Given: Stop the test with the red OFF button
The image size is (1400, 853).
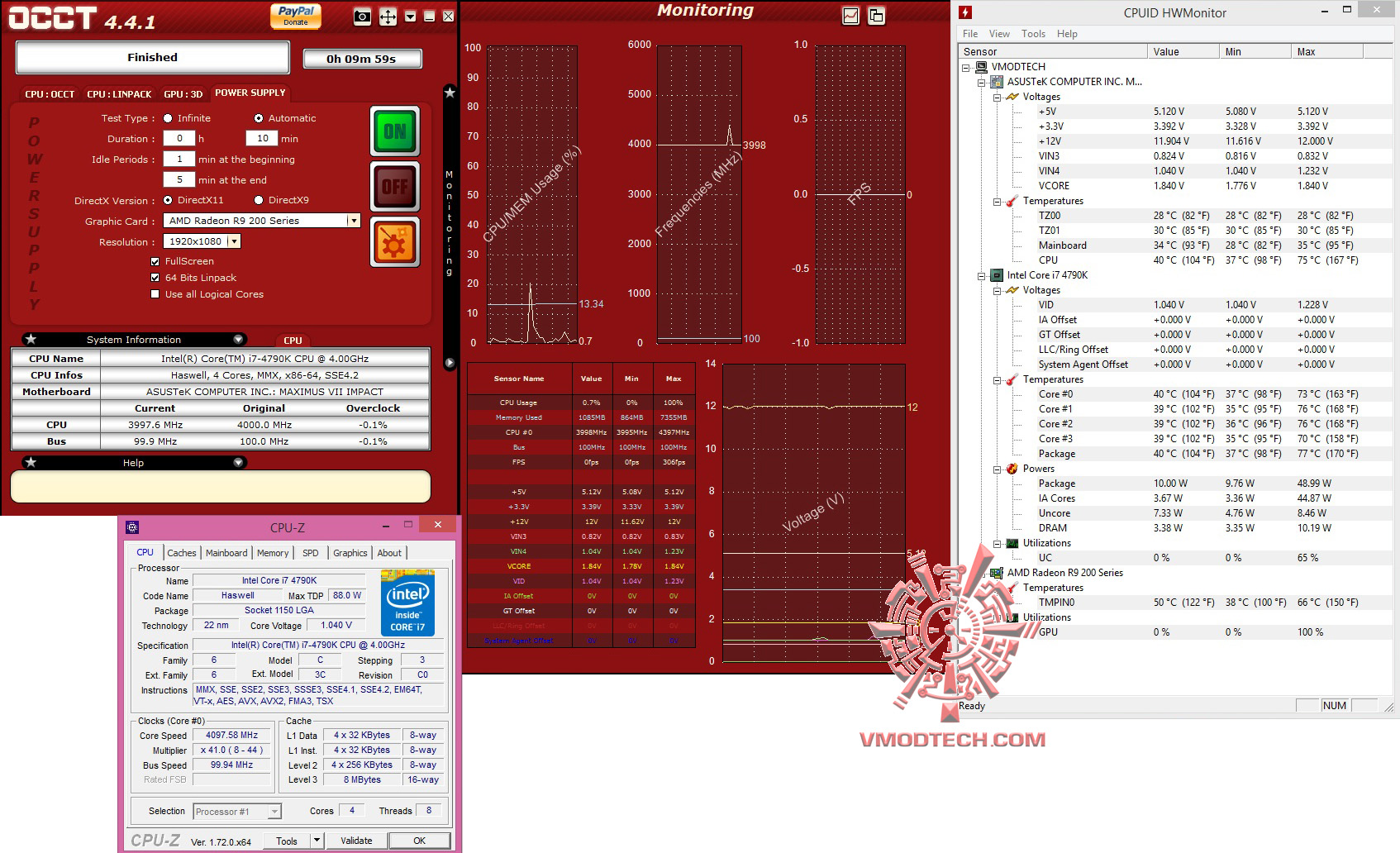Looking at the screenshot, I should [395, 187].
